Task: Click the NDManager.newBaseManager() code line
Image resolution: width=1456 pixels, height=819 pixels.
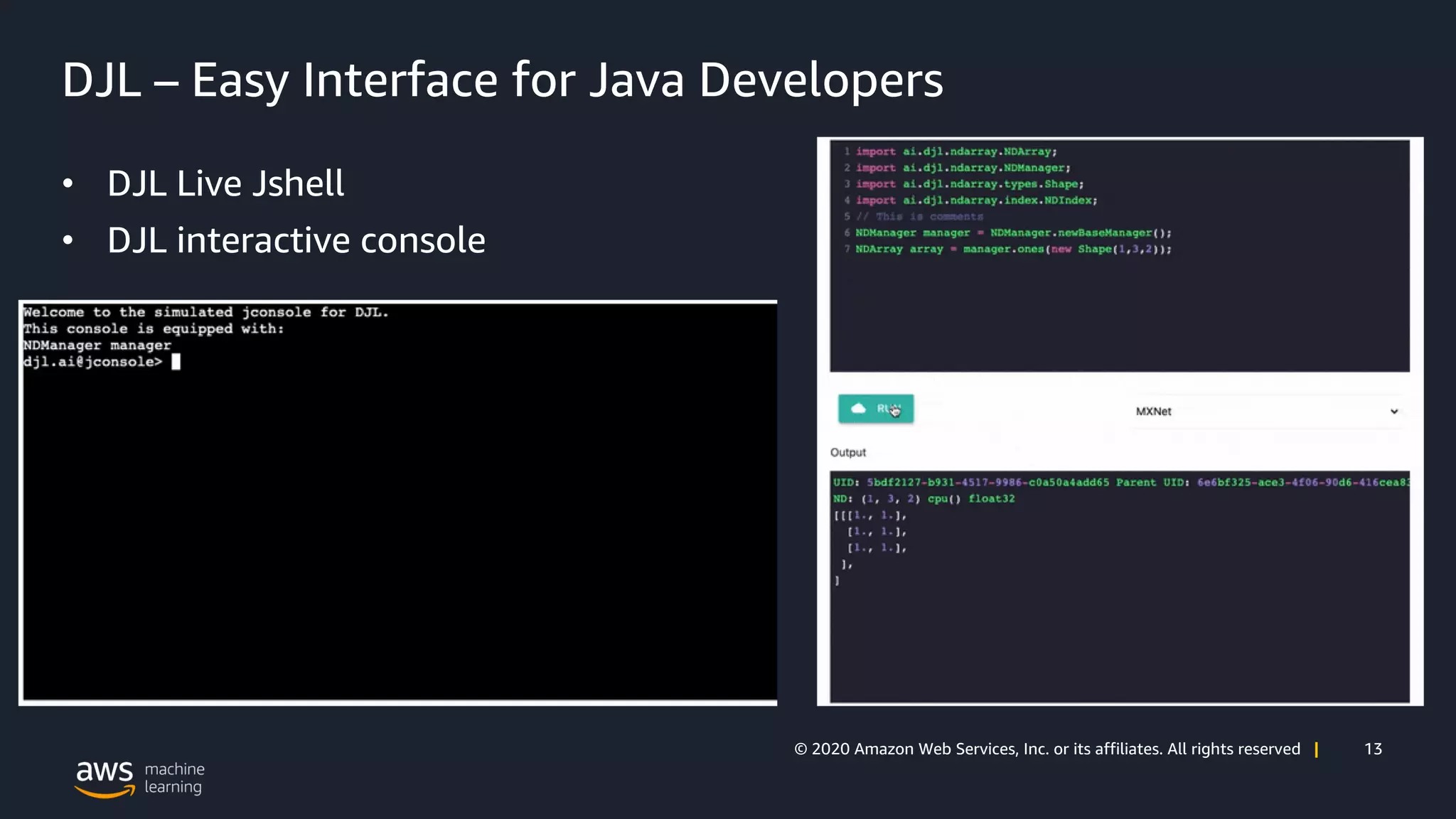Action: pos(1013,233)
